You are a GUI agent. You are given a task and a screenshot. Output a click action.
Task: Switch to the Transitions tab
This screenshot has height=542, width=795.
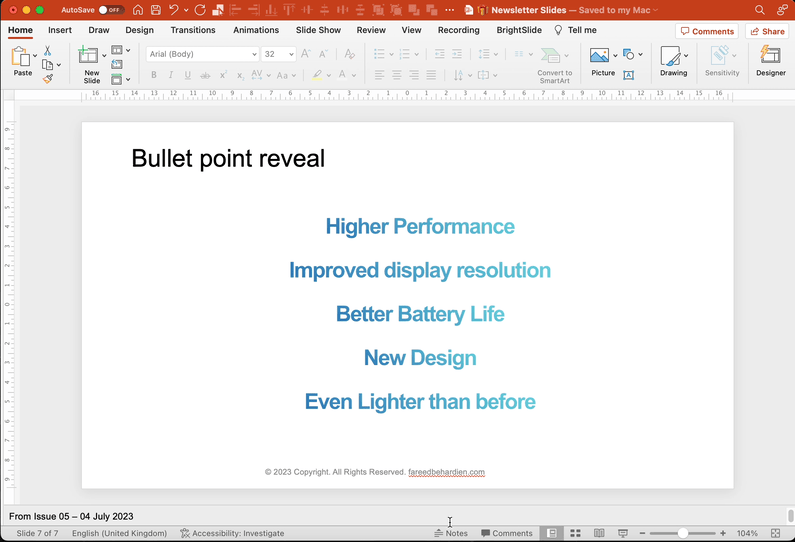pos(193,30)
